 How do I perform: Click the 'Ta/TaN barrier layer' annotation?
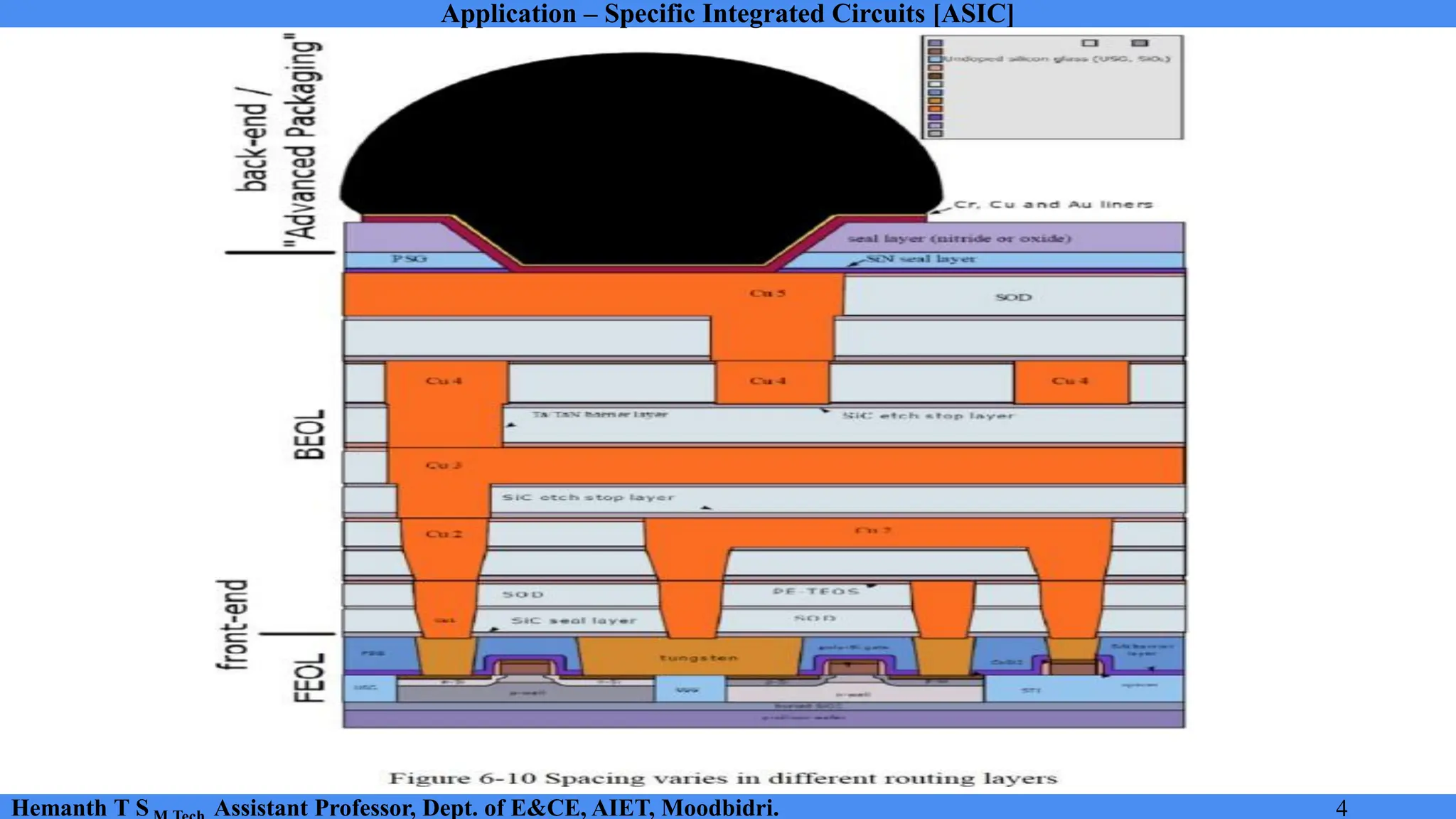600,414
